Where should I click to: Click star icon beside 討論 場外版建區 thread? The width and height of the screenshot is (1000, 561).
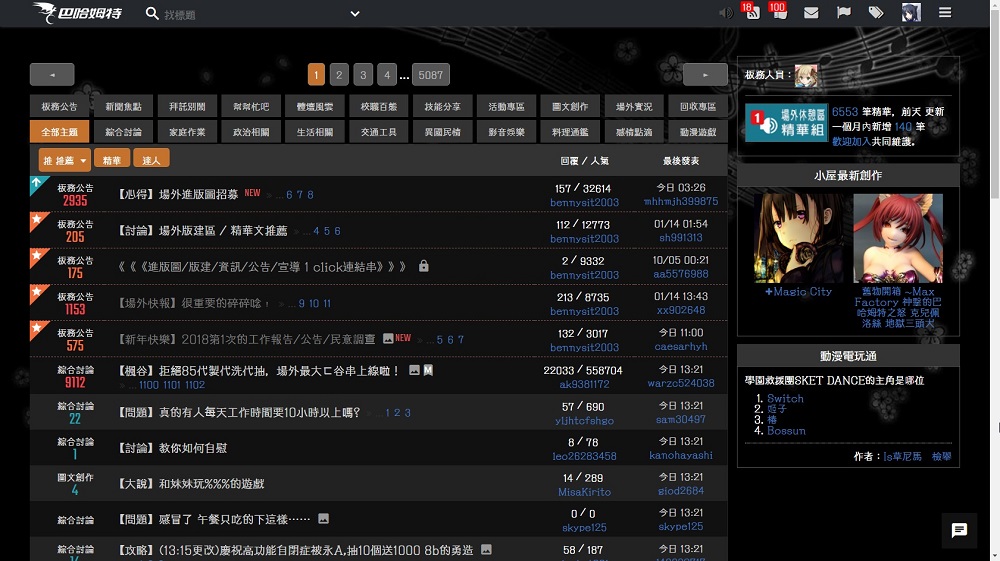point(38,221)
